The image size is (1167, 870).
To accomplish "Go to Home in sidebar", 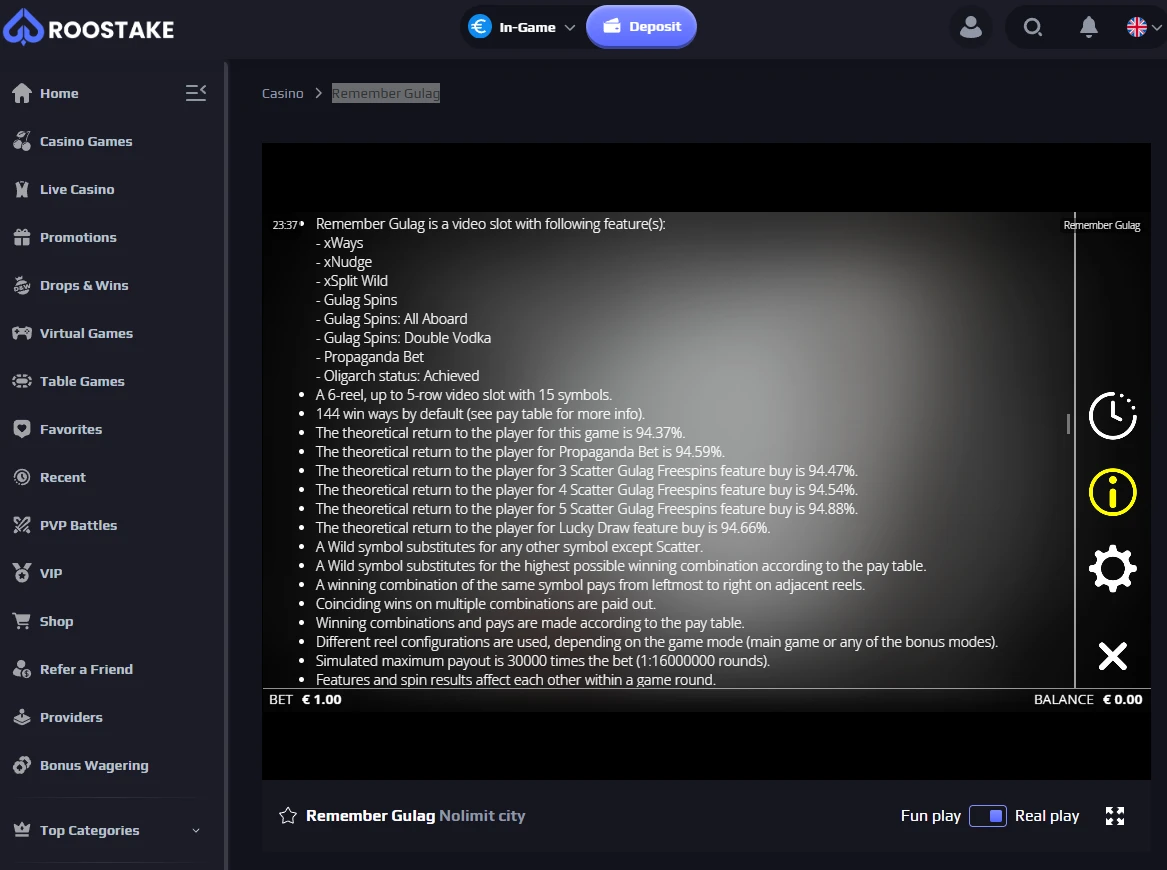I will click(59, 93).
